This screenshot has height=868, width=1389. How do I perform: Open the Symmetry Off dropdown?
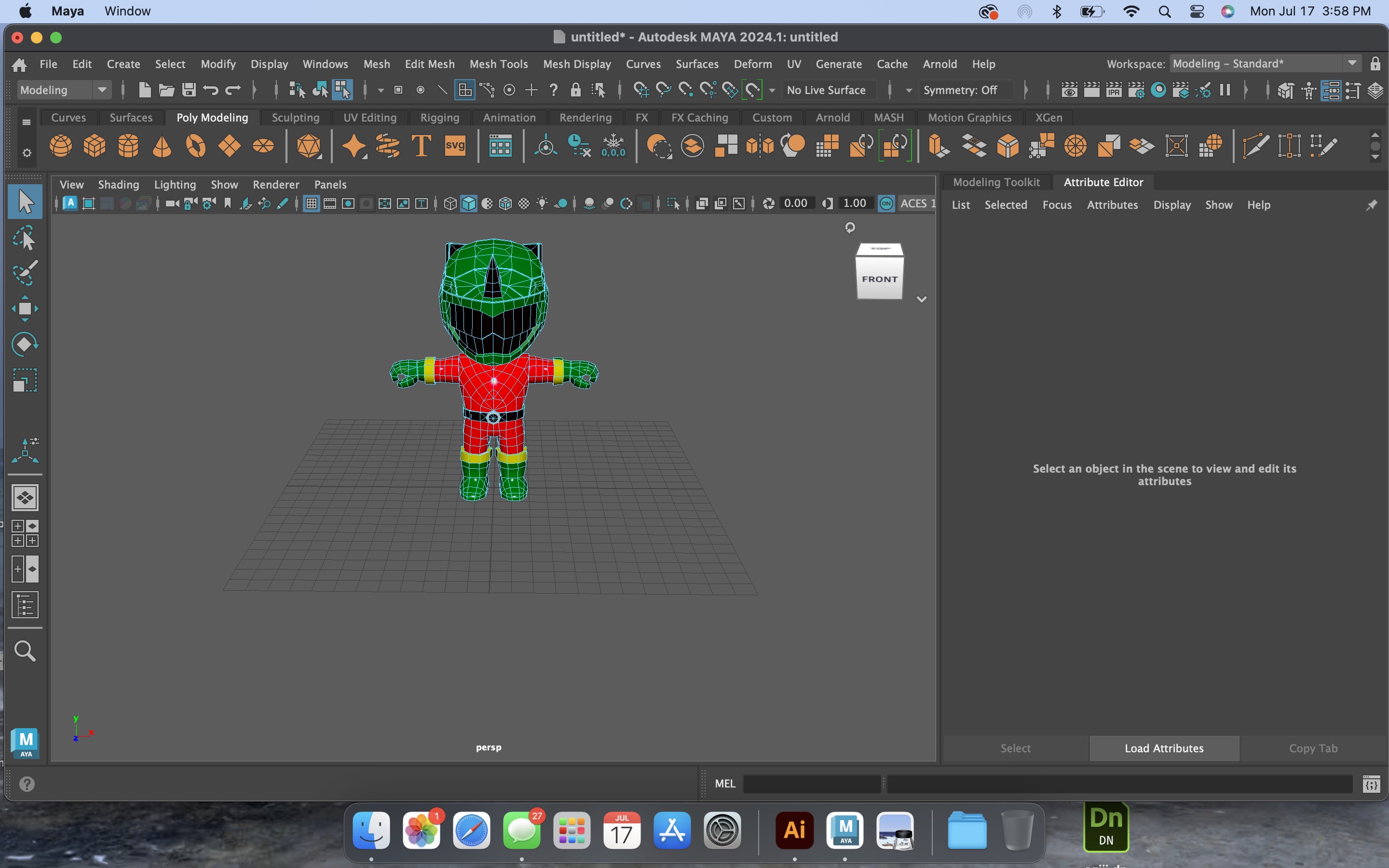966,90
